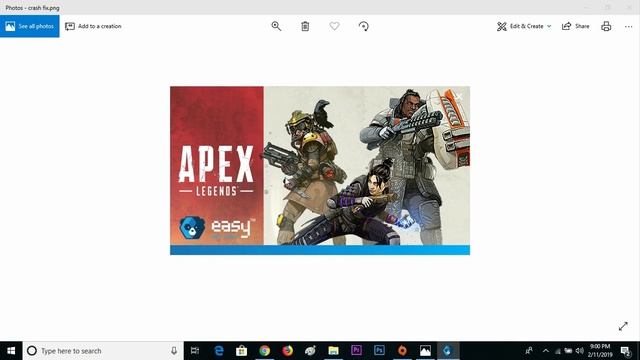Rotate the photo with the rotate icon
The image size is (640, 360).
click(x=364, y=26)
